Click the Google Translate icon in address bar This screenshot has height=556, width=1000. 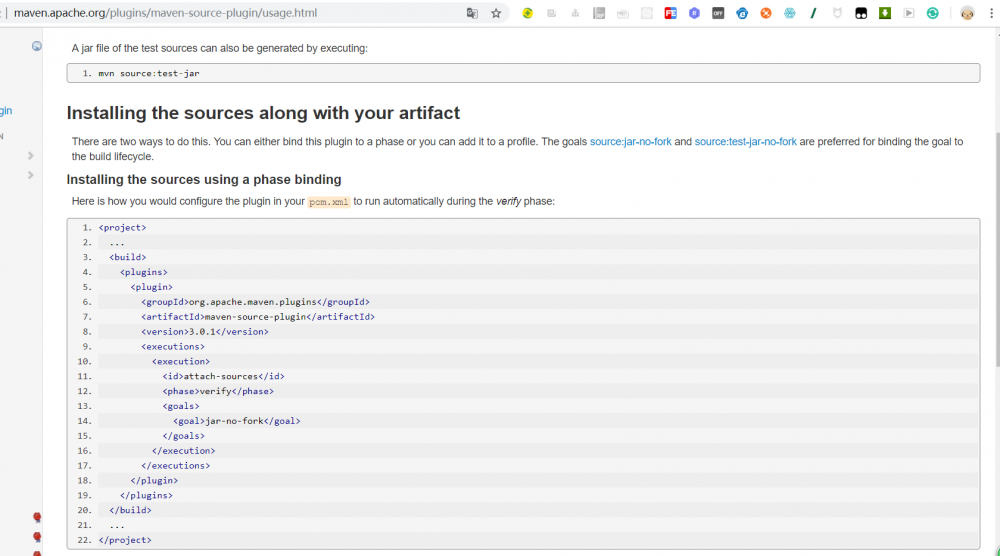473,13
